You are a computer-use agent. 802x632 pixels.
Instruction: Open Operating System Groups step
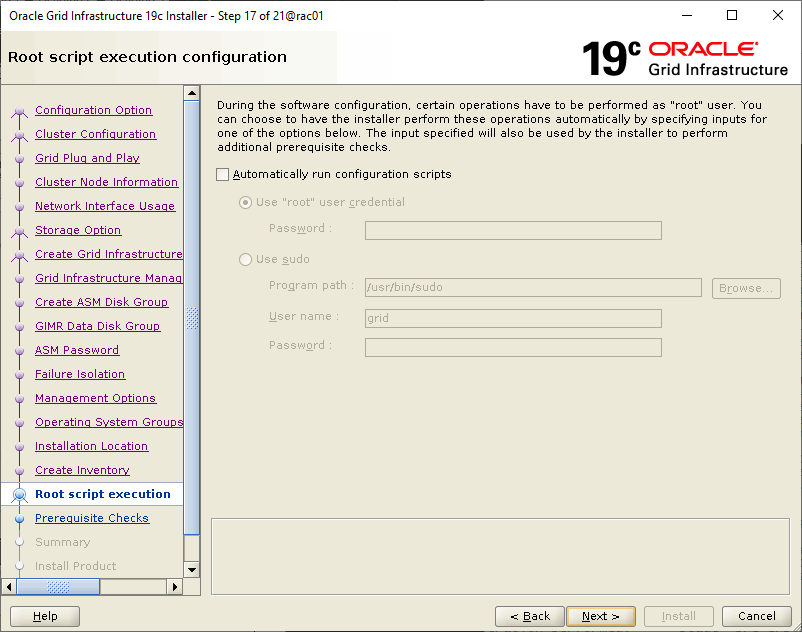tap(109, 422)
